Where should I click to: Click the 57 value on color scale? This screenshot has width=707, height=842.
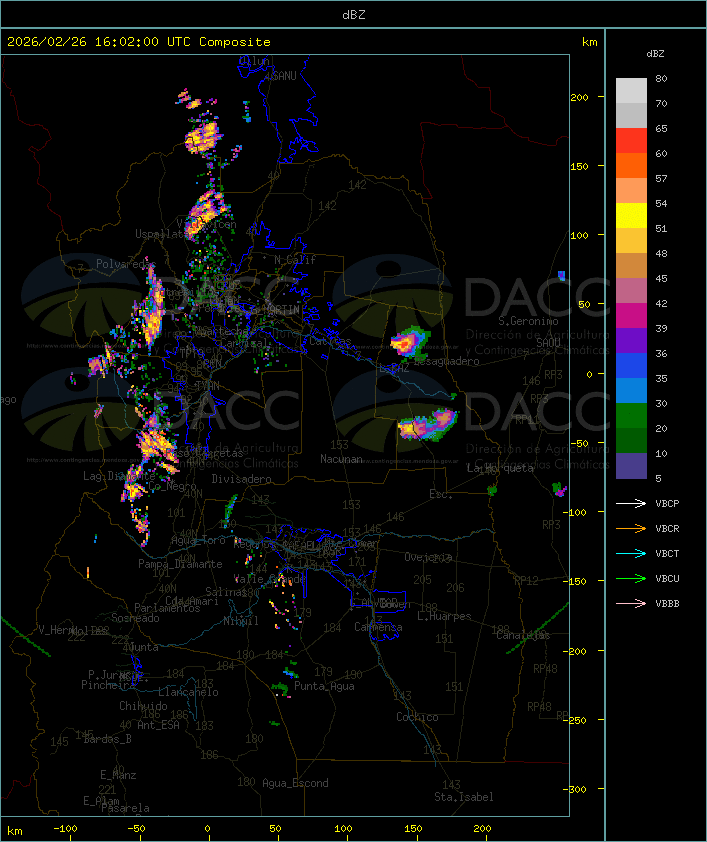pos(661,178)
